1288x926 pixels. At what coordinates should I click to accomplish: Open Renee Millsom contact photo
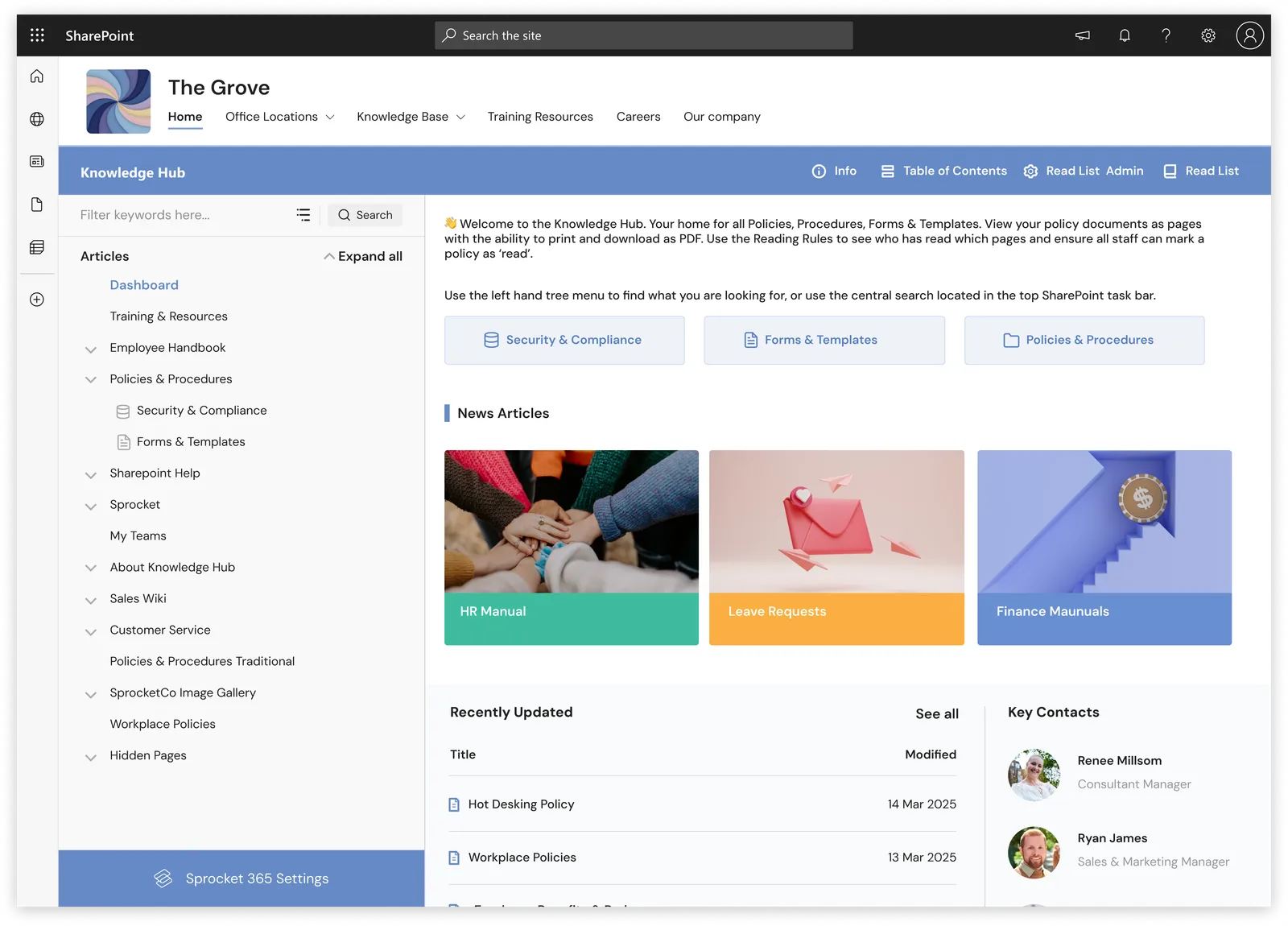[1034, 775]
